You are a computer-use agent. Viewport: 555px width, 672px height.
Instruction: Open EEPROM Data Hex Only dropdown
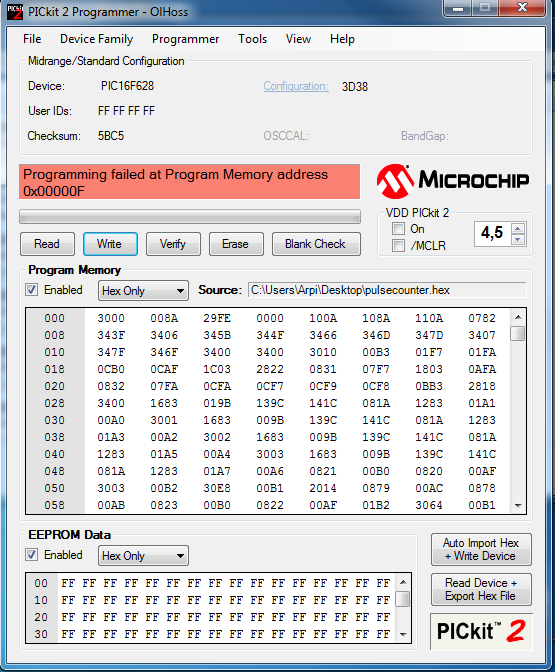pyautogui.click(x=143, y=555)
